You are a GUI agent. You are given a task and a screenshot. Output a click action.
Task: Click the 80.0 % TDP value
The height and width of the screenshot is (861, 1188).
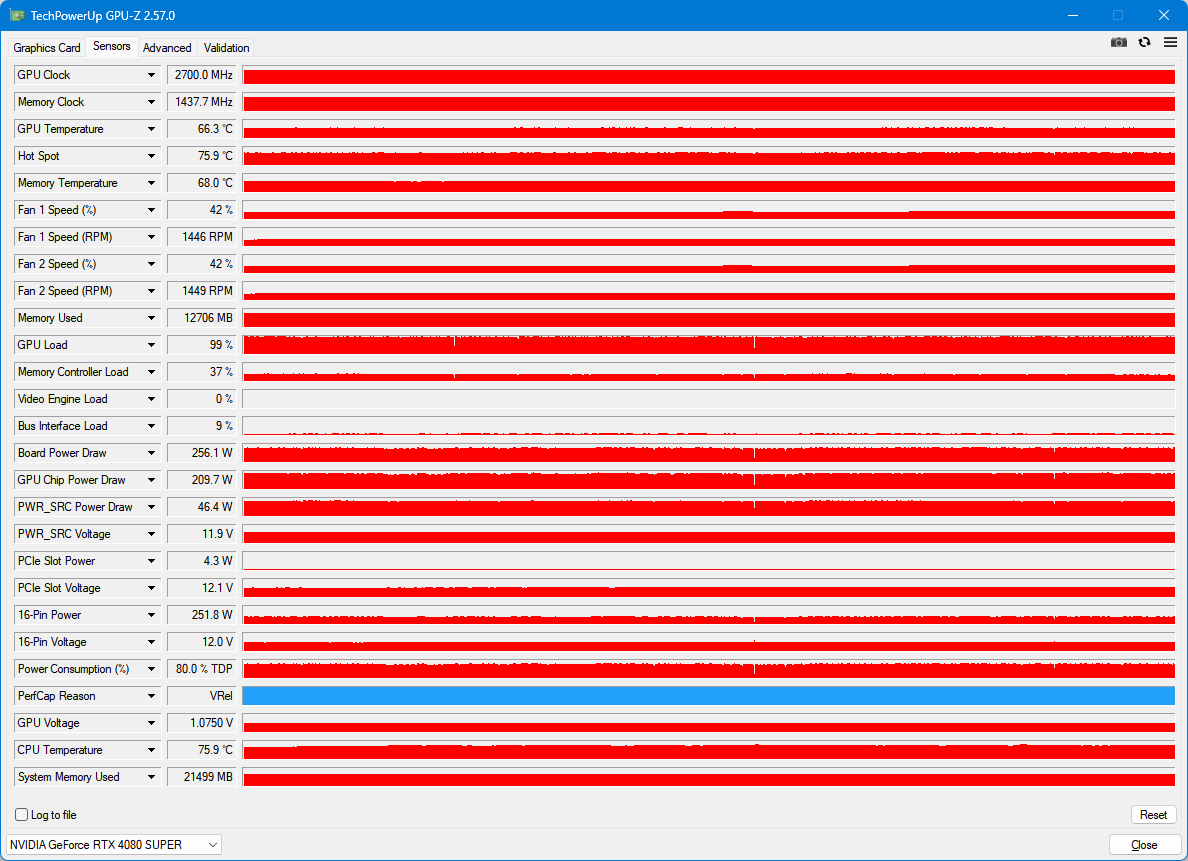pyautogui.click(x=202, y=669)
